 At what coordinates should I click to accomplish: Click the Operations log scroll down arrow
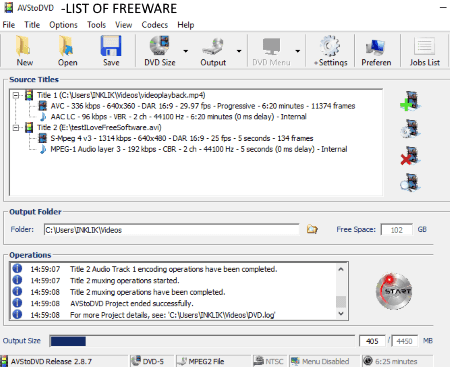point(341,314)
